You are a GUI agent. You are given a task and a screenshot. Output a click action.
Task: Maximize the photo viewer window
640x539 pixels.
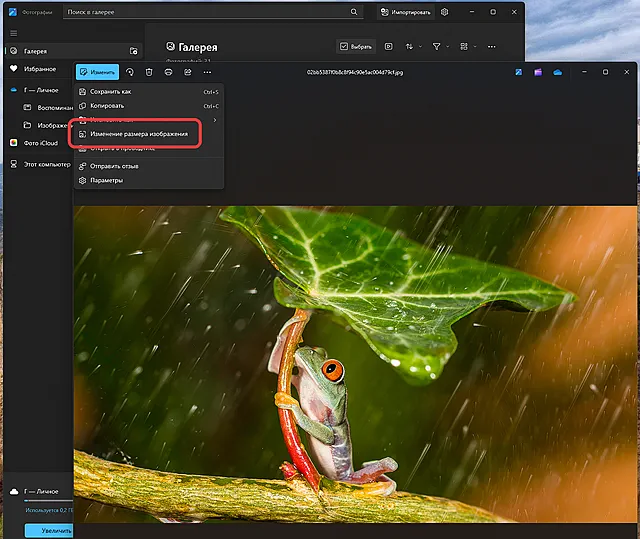click(x=605, y=72)
